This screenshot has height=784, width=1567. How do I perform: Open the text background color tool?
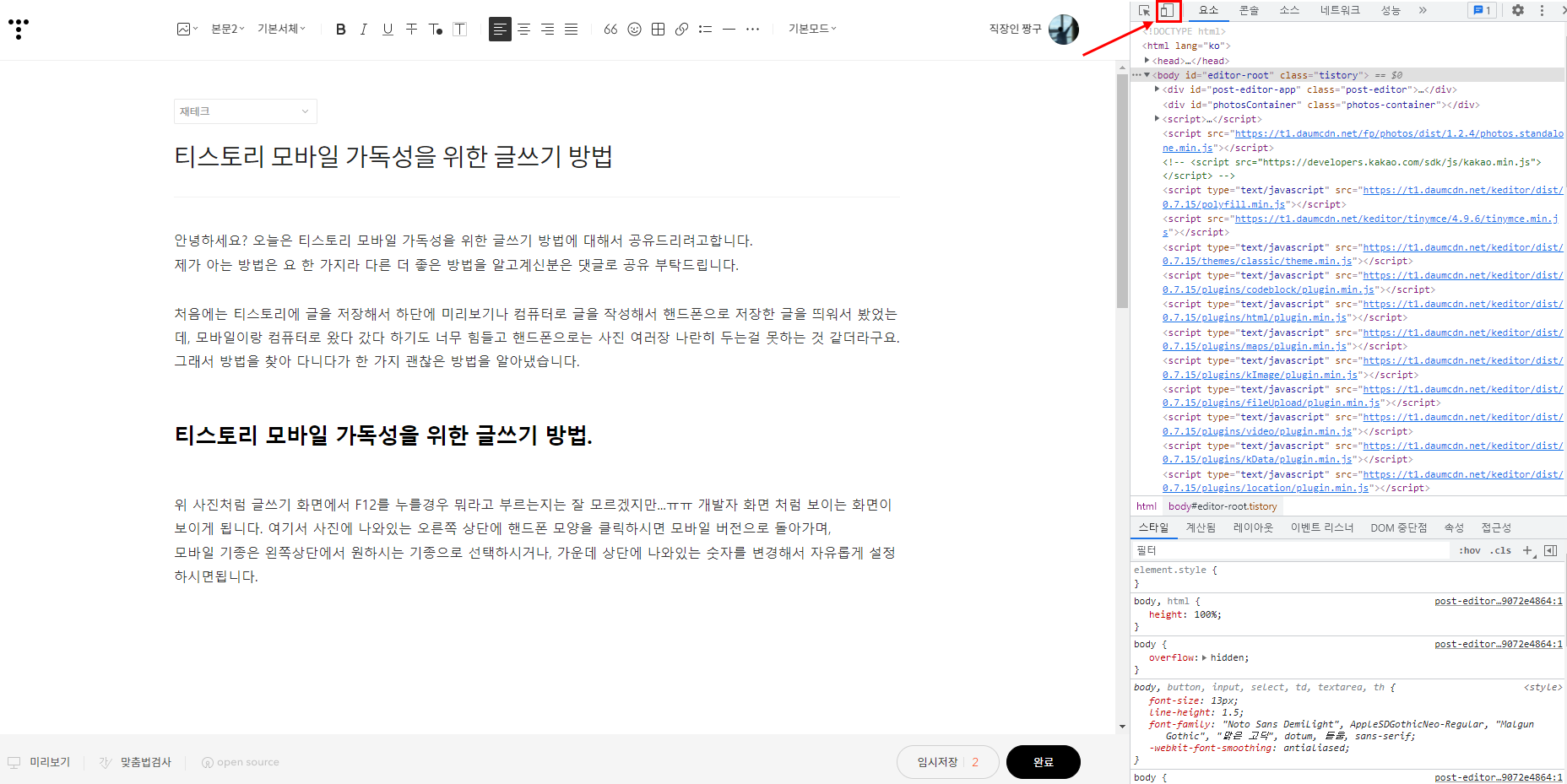pos(459,29)
